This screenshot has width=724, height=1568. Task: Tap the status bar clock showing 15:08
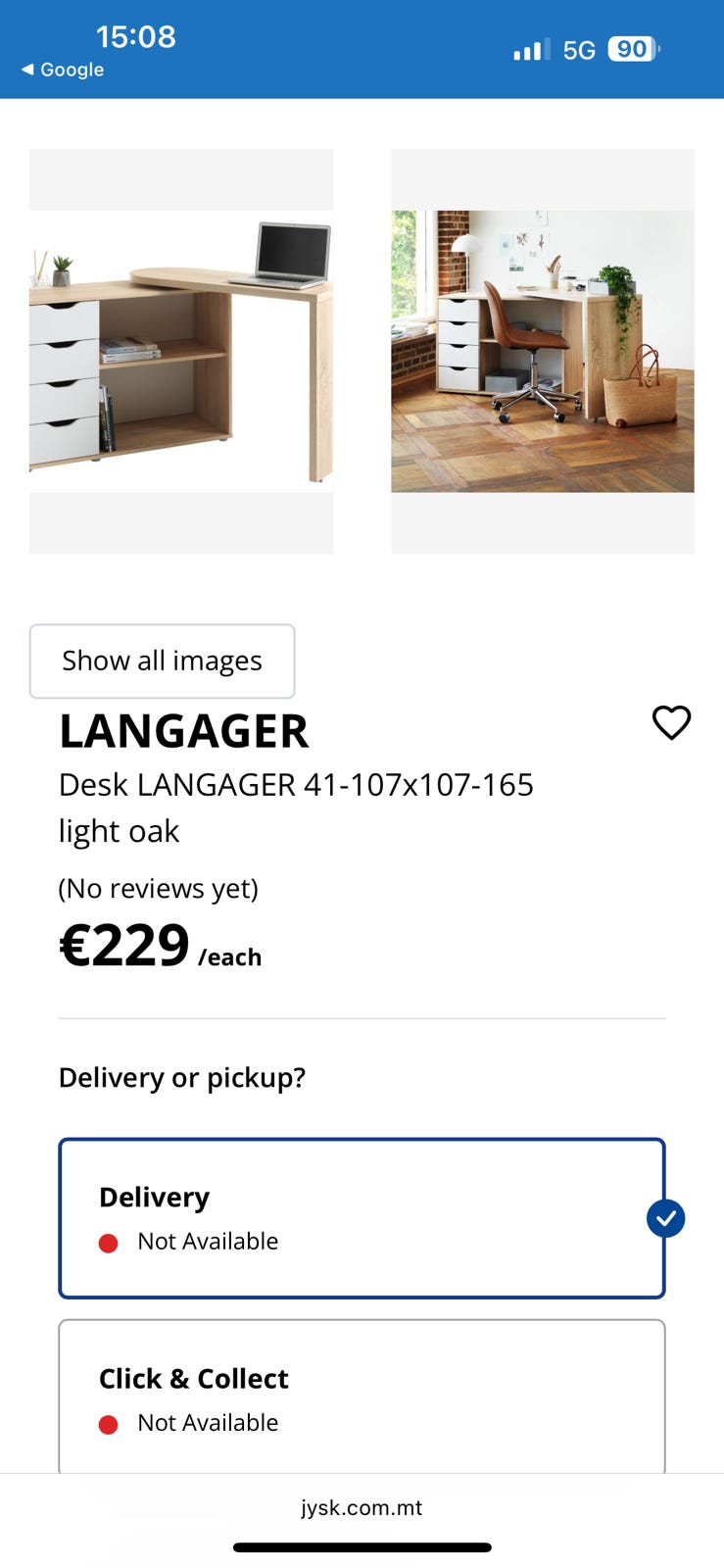[x=136, y=36]
